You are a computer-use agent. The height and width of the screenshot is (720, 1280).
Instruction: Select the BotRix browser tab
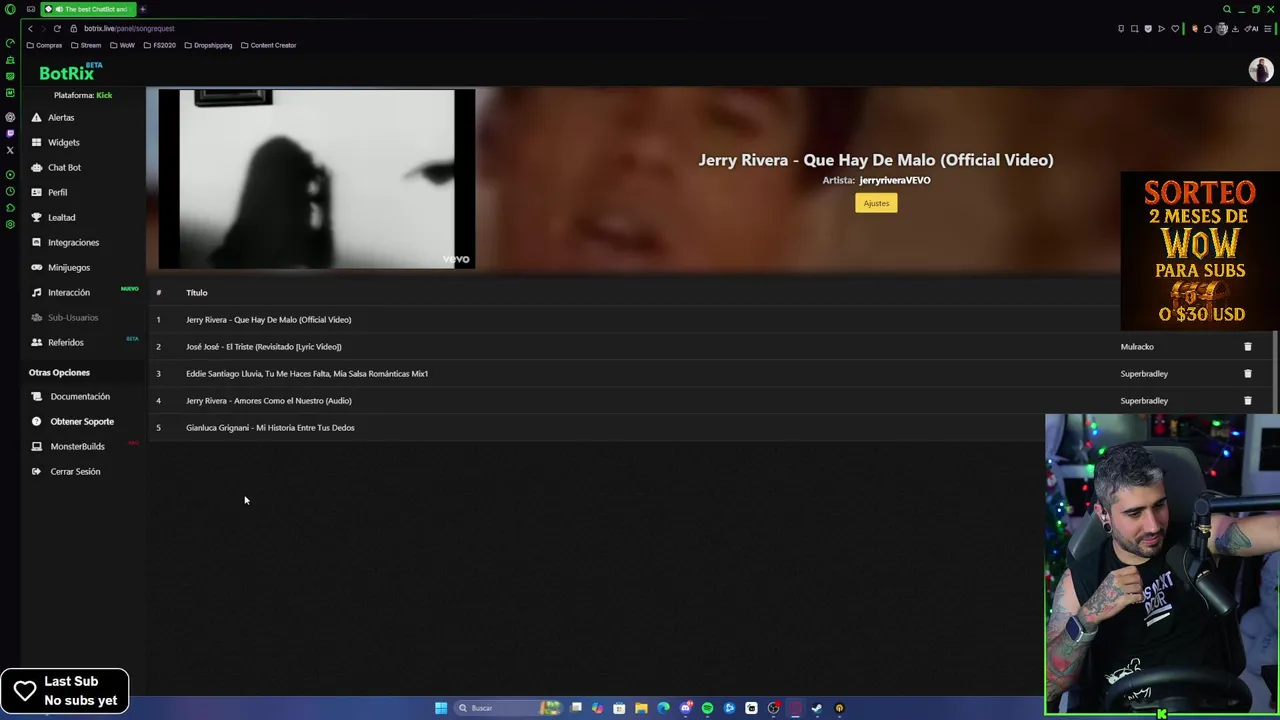pyautogui.click(x=88, y=9)
